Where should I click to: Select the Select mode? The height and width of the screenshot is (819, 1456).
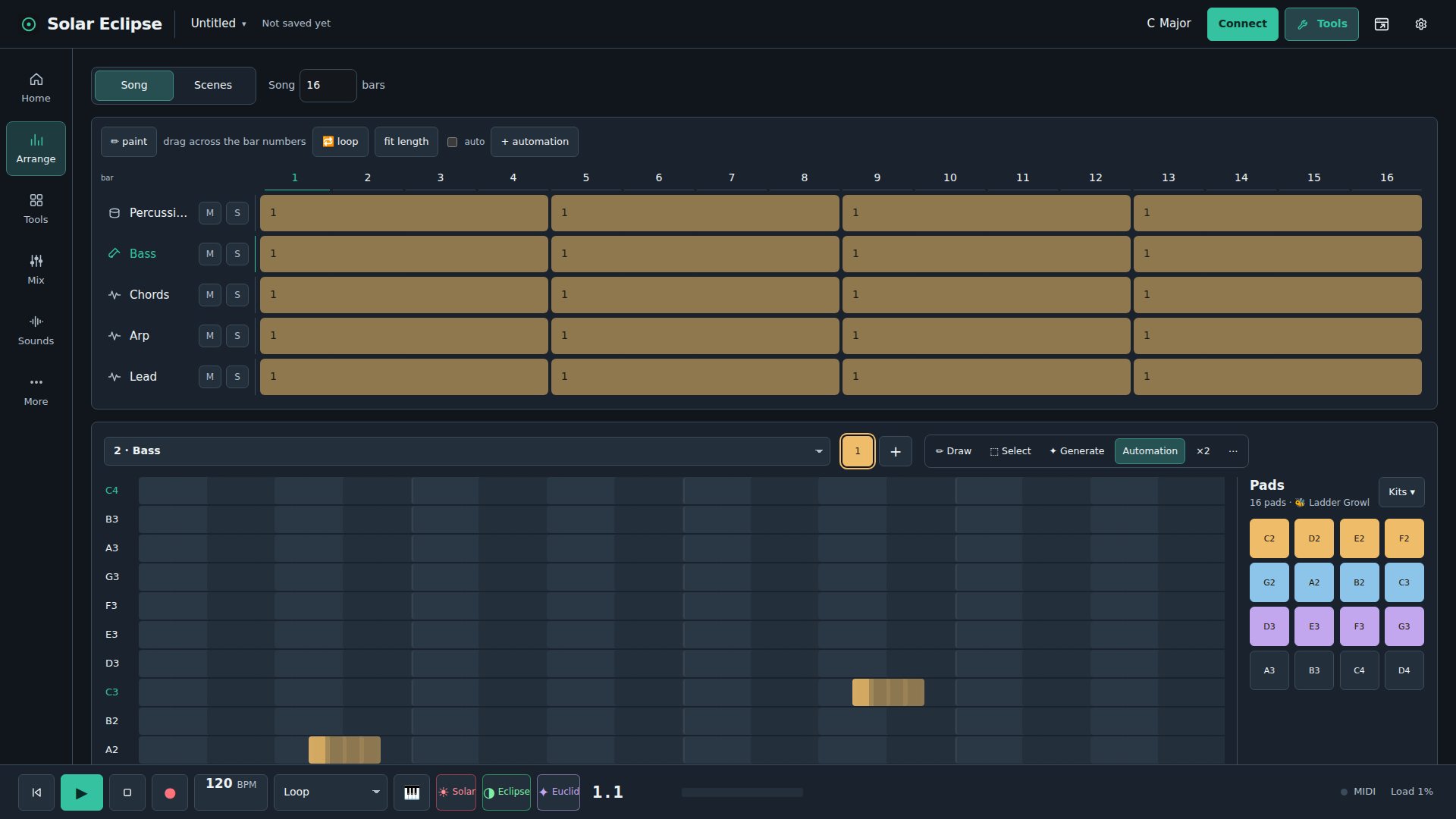(x=1011, y=451)
